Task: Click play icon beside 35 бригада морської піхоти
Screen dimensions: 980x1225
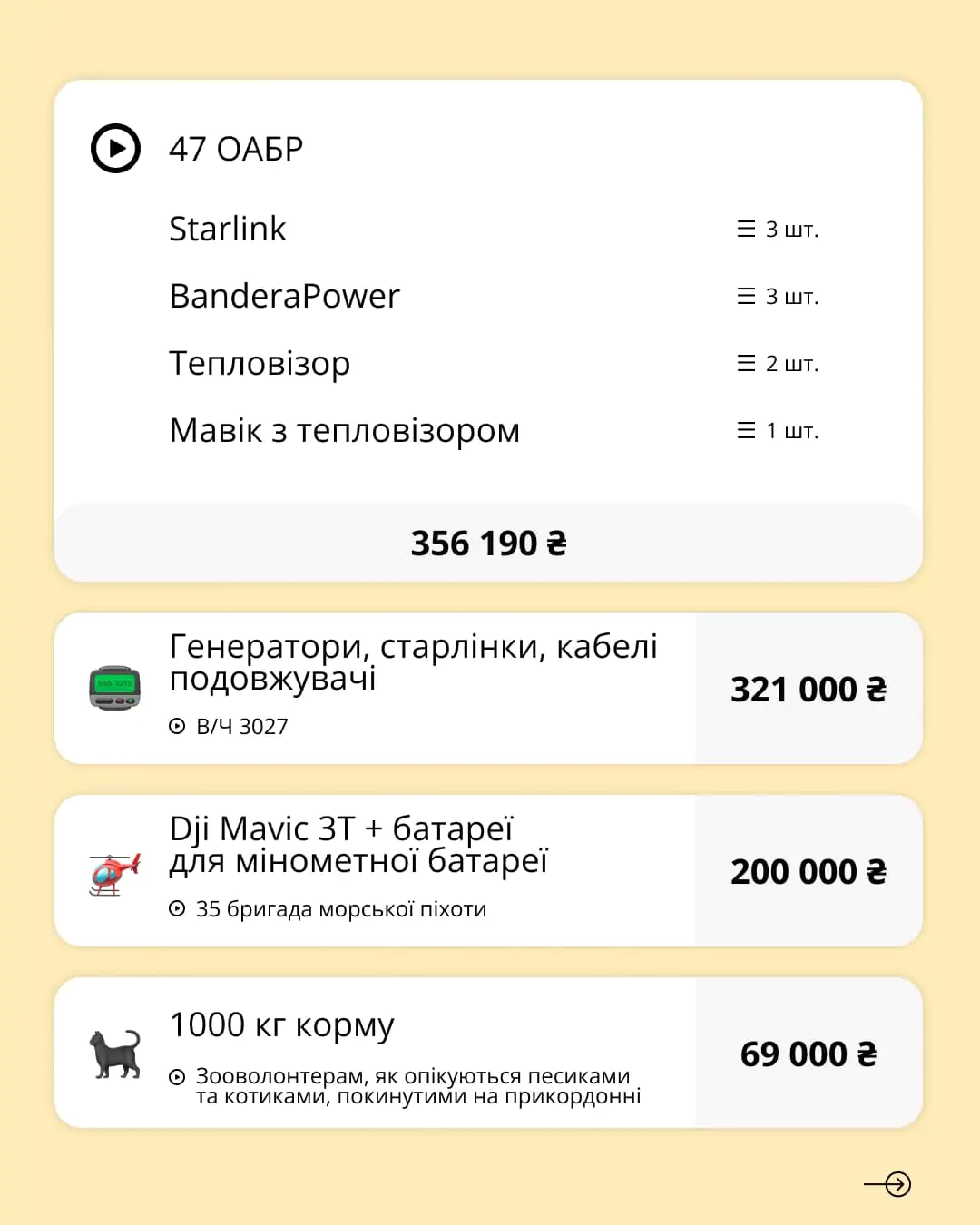Action: [177, 908]
